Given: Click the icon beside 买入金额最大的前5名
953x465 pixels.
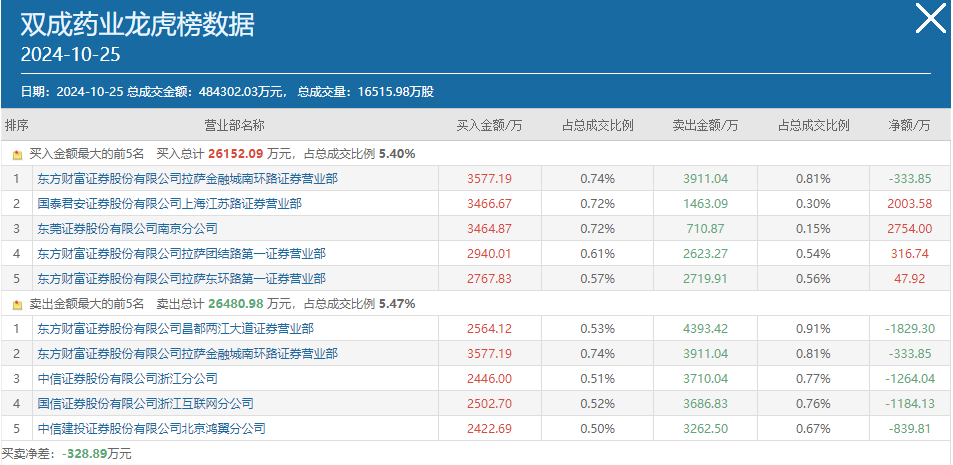Looking at the screenshot, I should tap(17, 154).
